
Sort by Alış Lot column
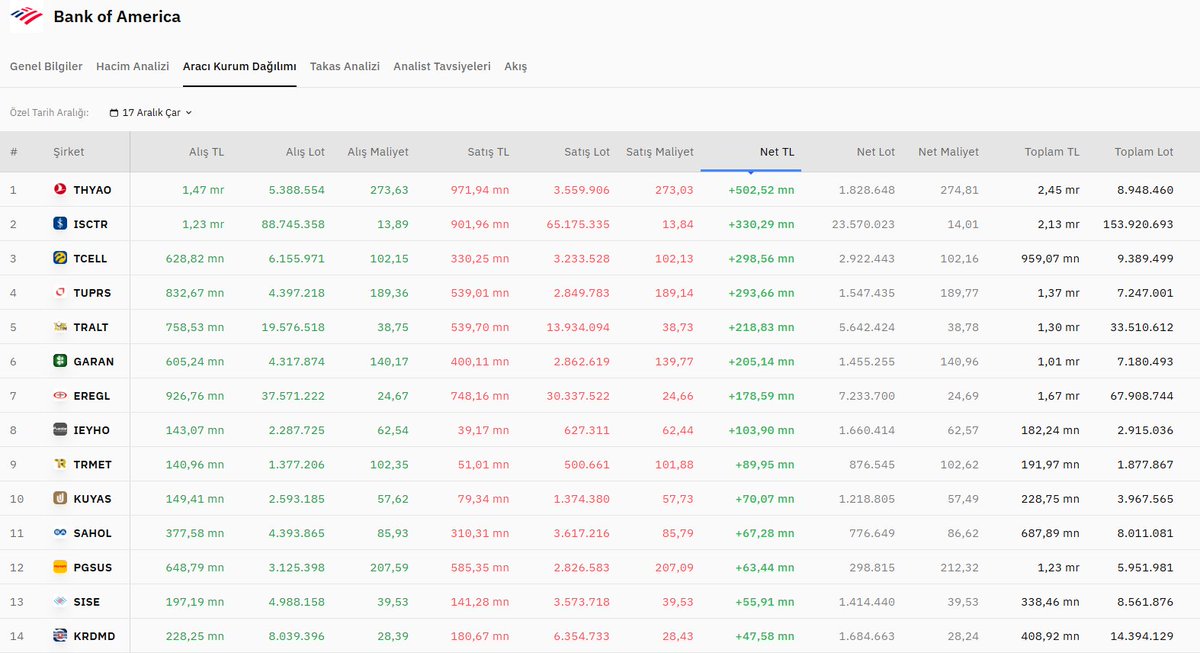coord(305,152)
